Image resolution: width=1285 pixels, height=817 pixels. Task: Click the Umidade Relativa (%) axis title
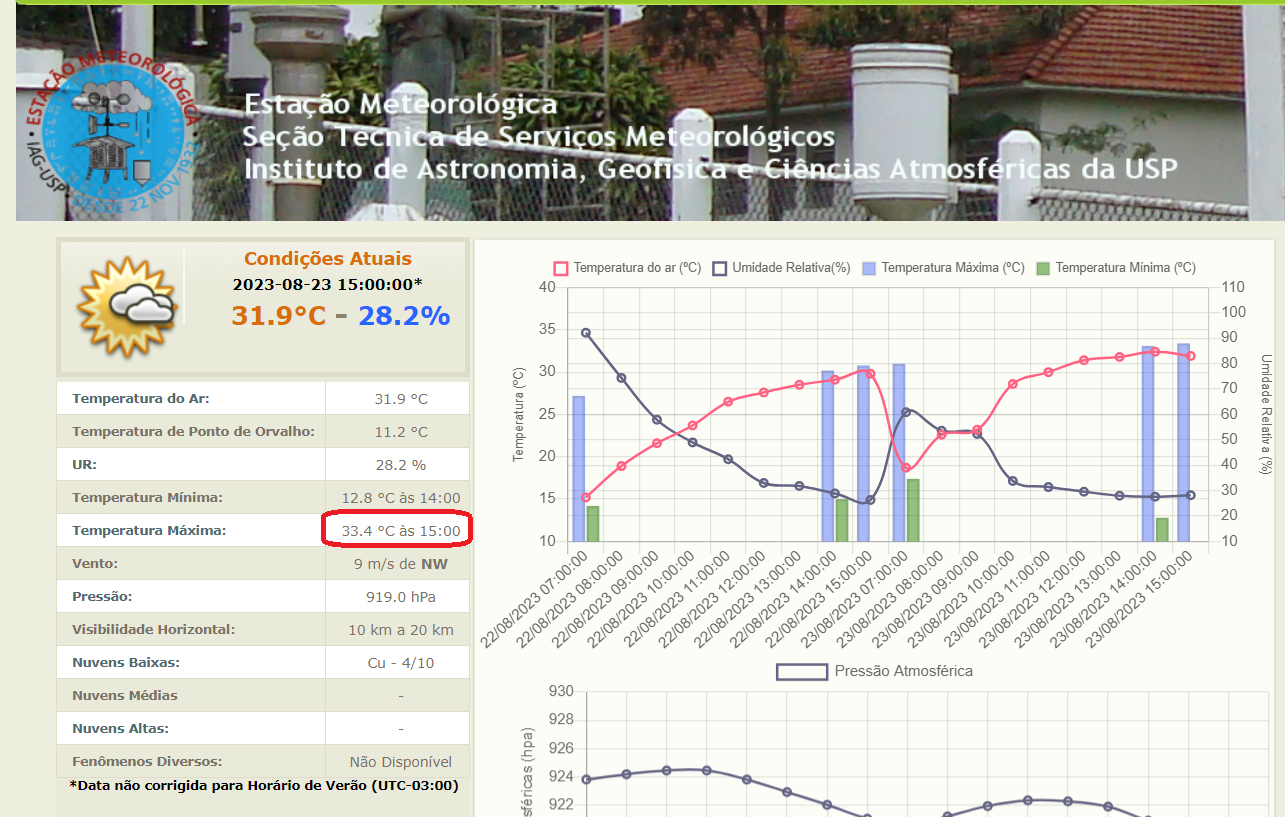pyautogui.click(x=1265, y=414)
